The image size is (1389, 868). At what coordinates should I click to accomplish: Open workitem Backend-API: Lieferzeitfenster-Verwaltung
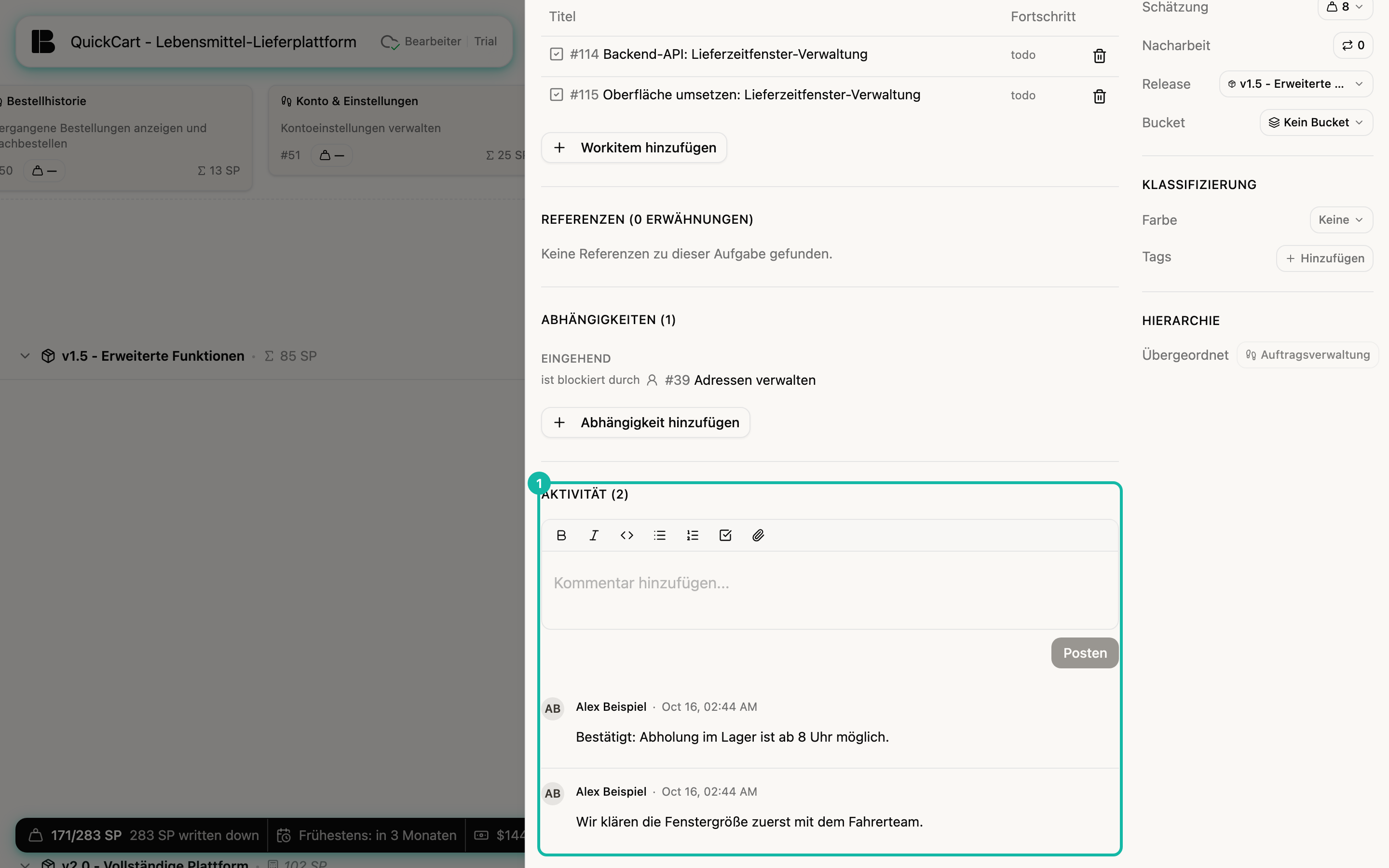[x=735, y=54]
